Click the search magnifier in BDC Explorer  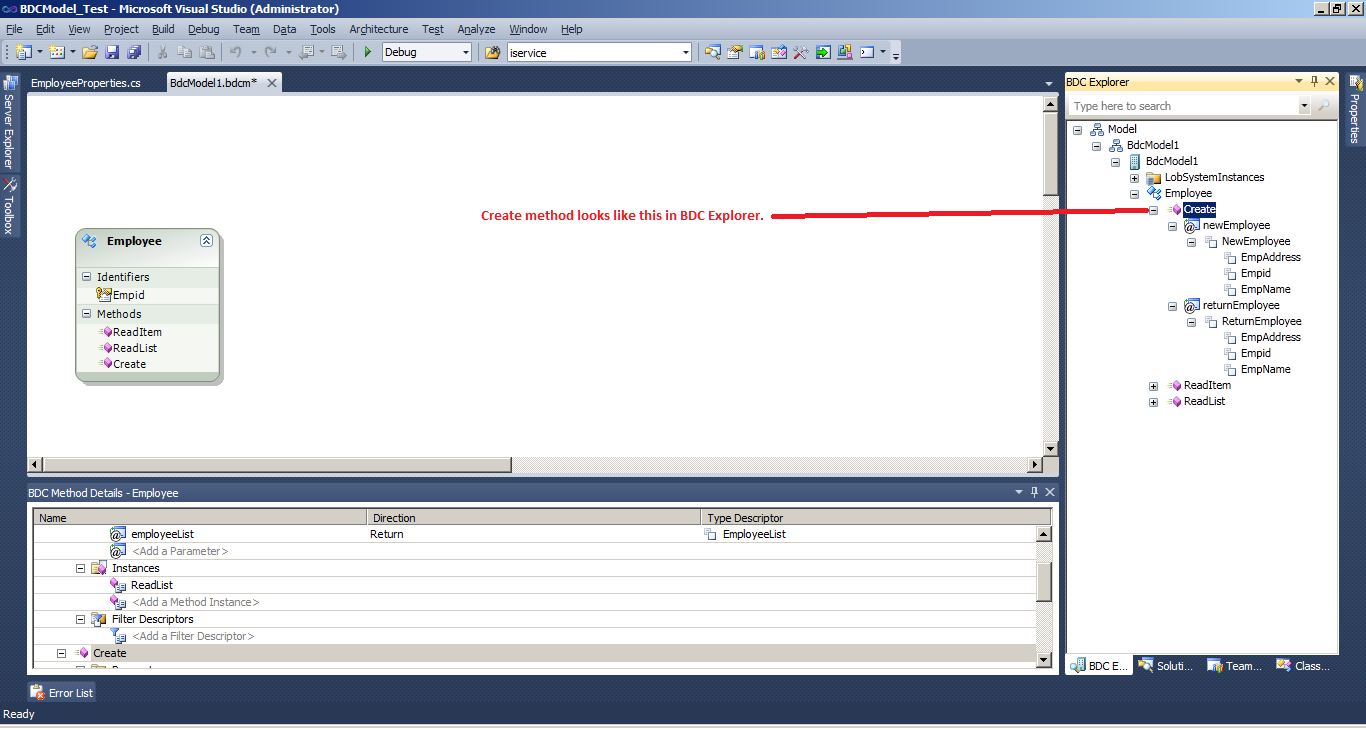click(x=1323, y=106)
